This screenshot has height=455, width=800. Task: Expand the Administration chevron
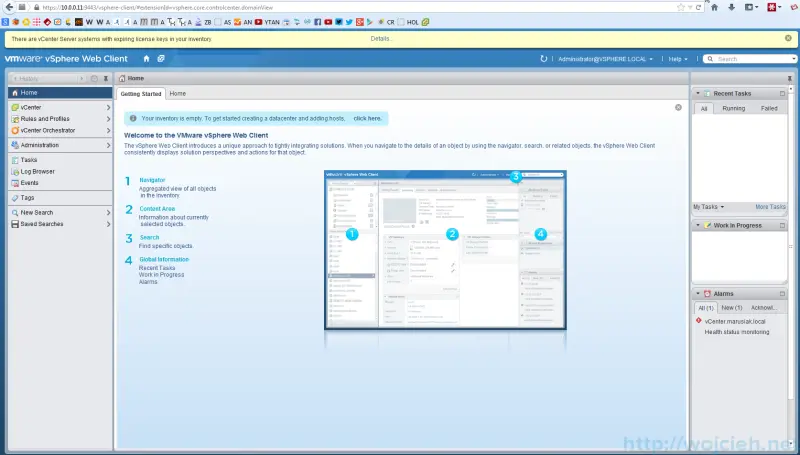(108, 145)
